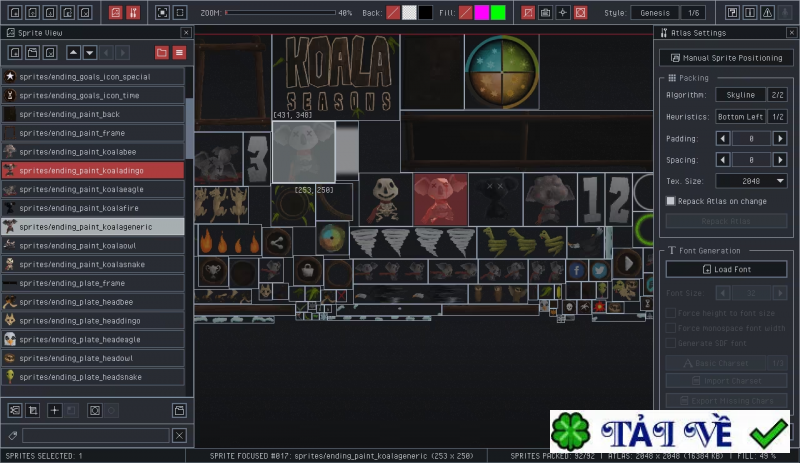Click the empty frame view icon beside the Zoom label

point(180,12)
